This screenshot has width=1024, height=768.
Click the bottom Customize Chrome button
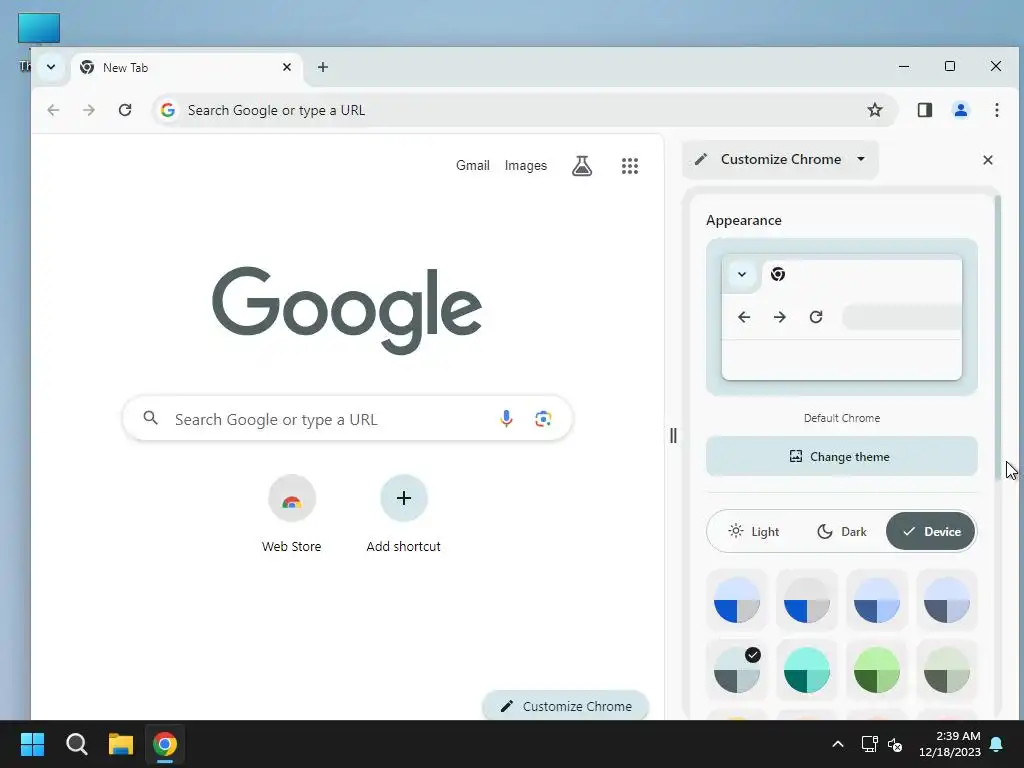[x=566, y=706]
